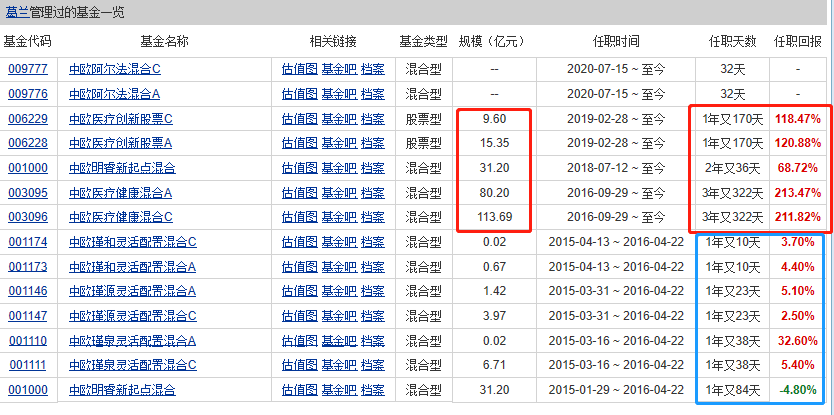Open 基金吧 for 中欧瑾源灵活配置混合A
This screenshot has width=834, height=415.
click(x=339, y=291)
